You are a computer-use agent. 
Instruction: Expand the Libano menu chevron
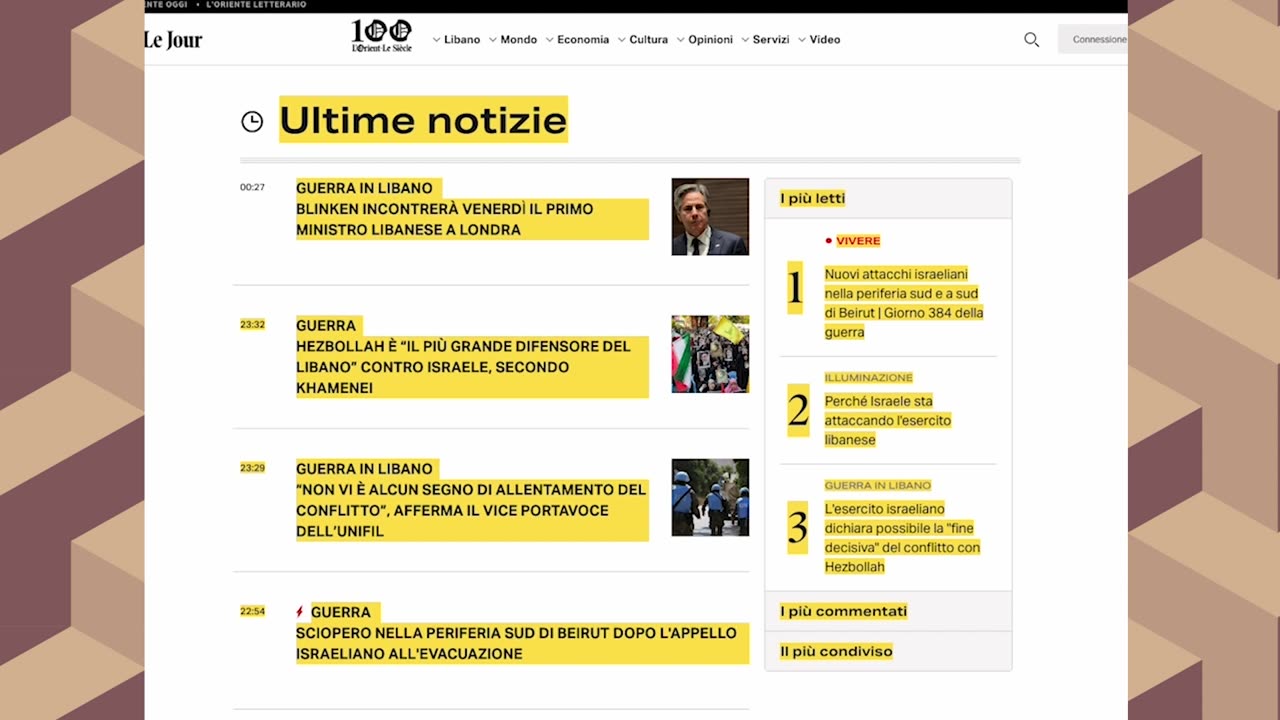point(436,40)
